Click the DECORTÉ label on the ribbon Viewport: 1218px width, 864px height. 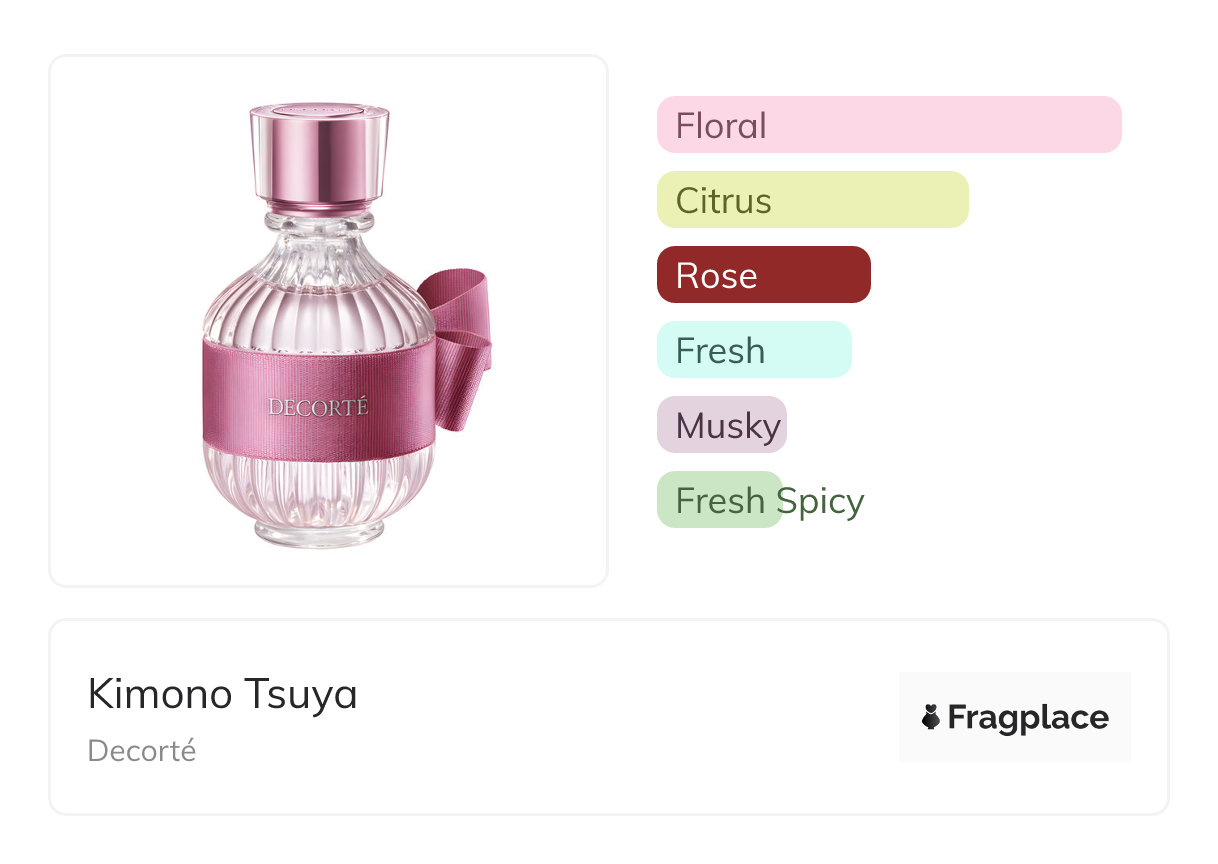coord(318,407)
